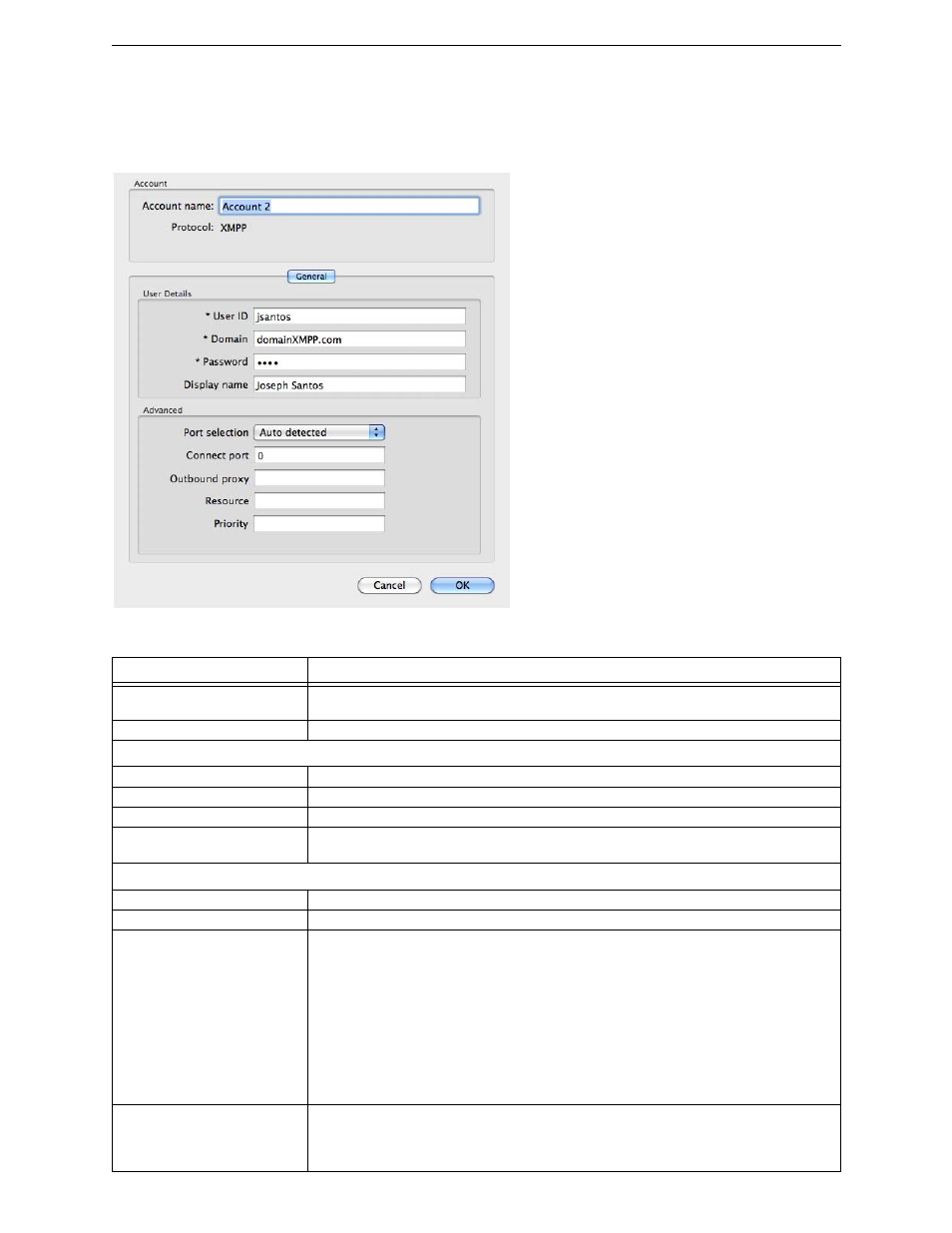Focus the User ID field containing jsantos
The width and height of the screenshot is (952, 1233).
point(358,316)
